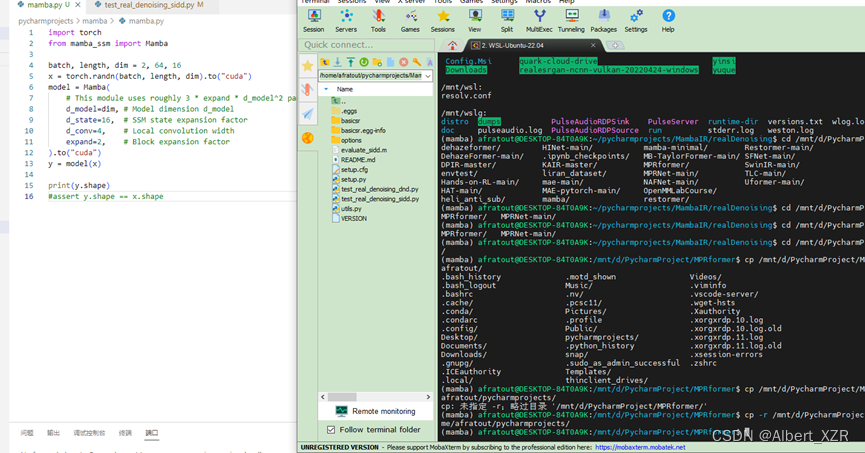Select the .eggs folder in file list
Viewport: 865px width, 453px height.
[345, 111]
